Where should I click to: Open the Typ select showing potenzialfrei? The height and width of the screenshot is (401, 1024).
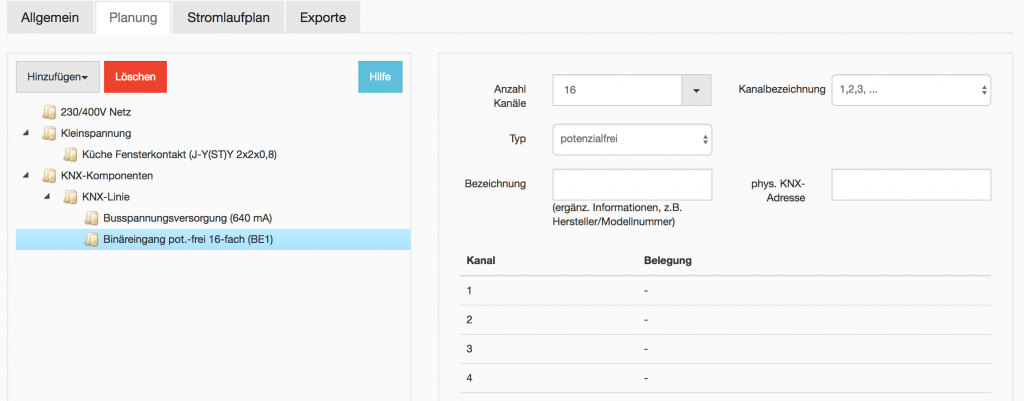(632, 139)
